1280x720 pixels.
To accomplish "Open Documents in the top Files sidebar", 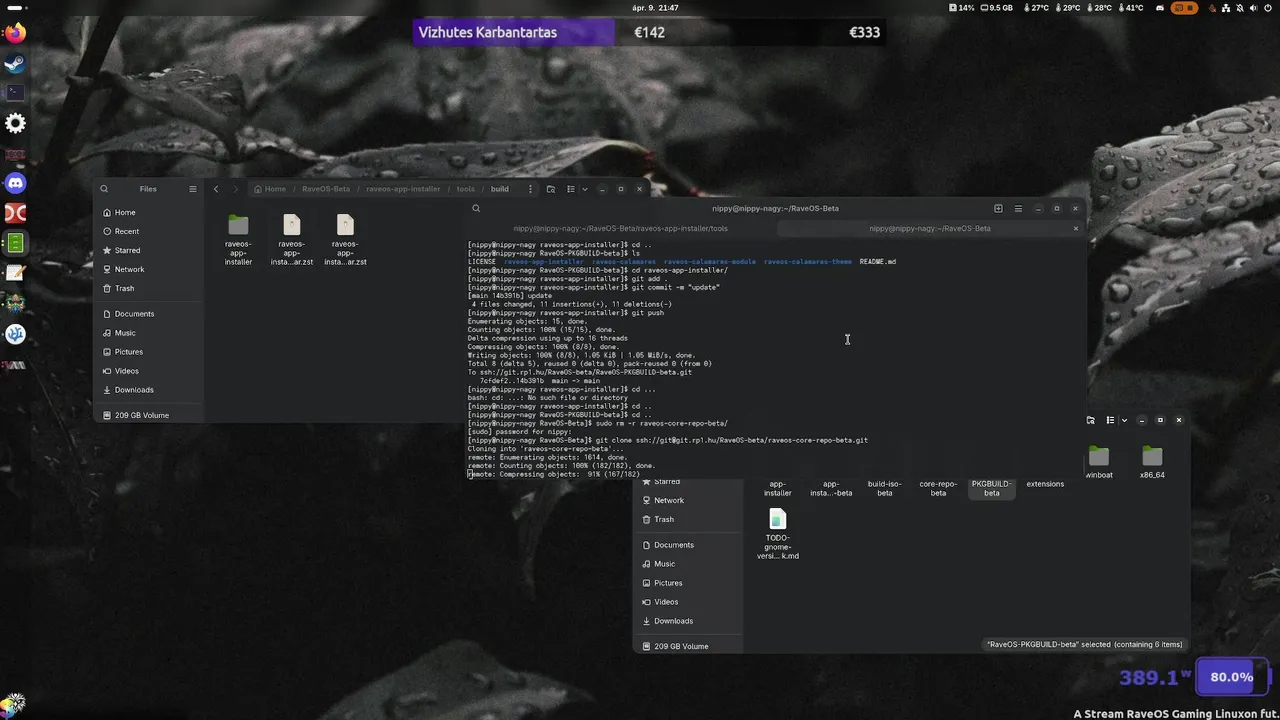I will tap(149, 314).
